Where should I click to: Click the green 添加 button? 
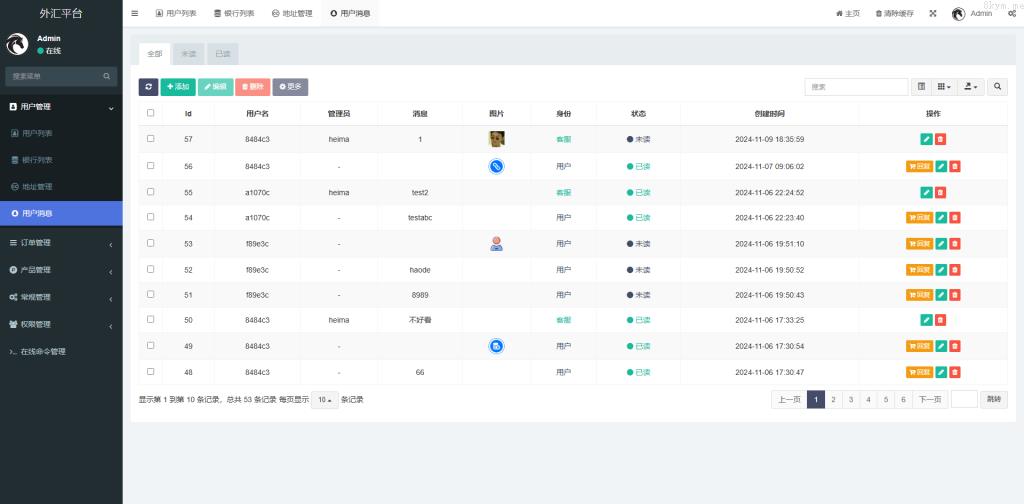(x=177, y=87)
